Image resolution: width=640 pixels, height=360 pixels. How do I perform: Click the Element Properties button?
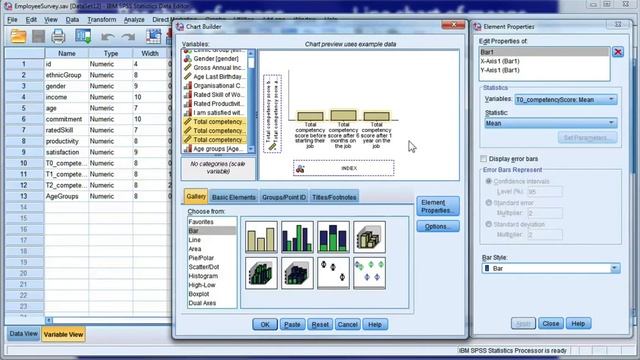coord(438,206)
